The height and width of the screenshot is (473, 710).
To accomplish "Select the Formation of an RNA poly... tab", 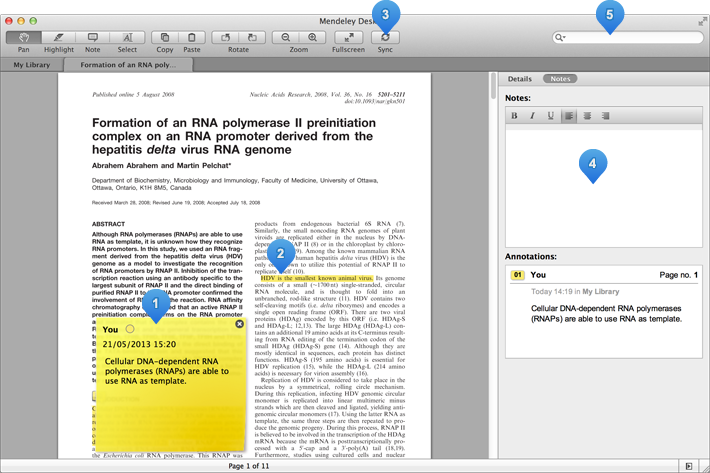I will (x=128, y=65).
